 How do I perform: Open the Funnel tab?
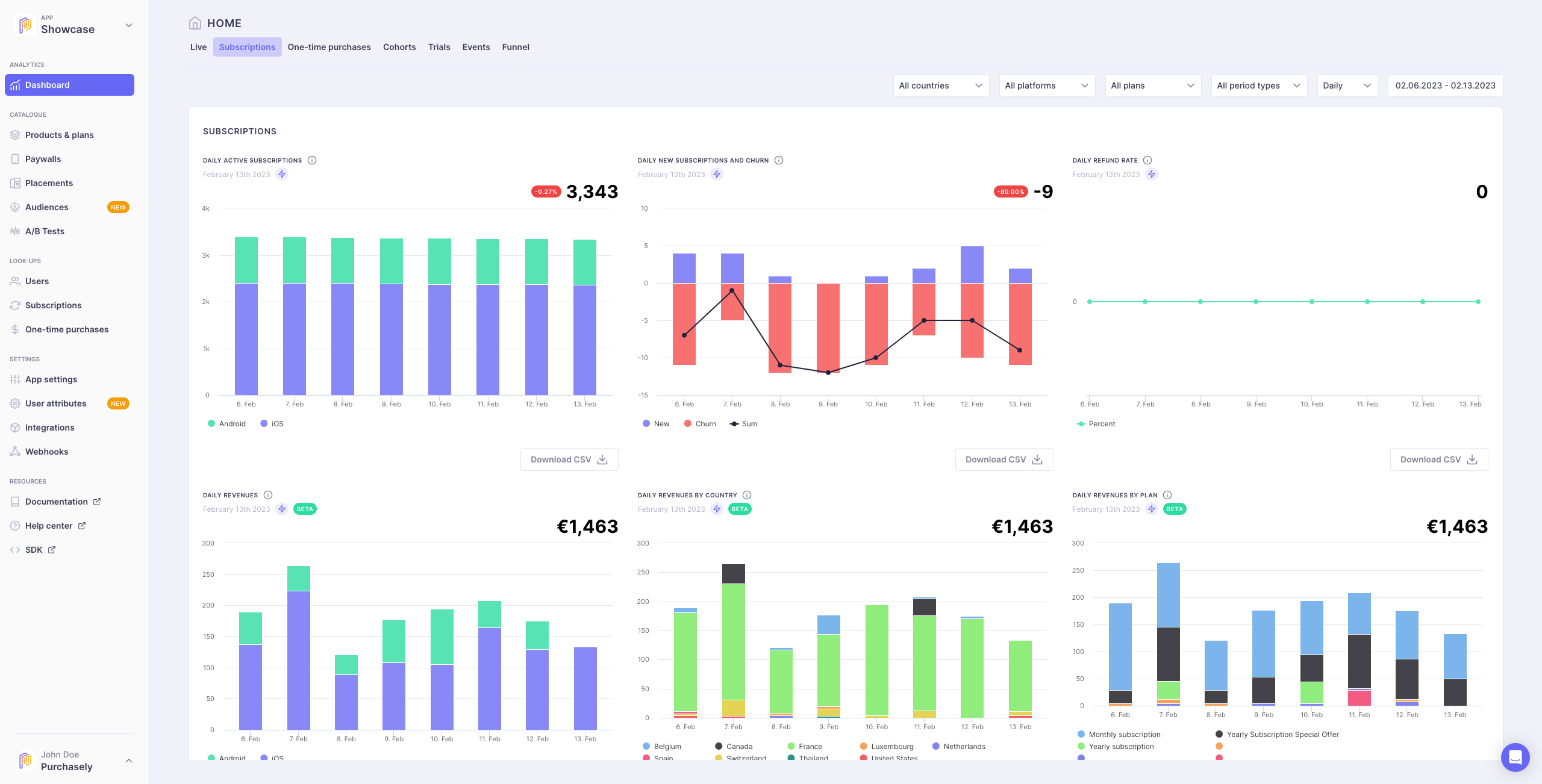(516, 47)
